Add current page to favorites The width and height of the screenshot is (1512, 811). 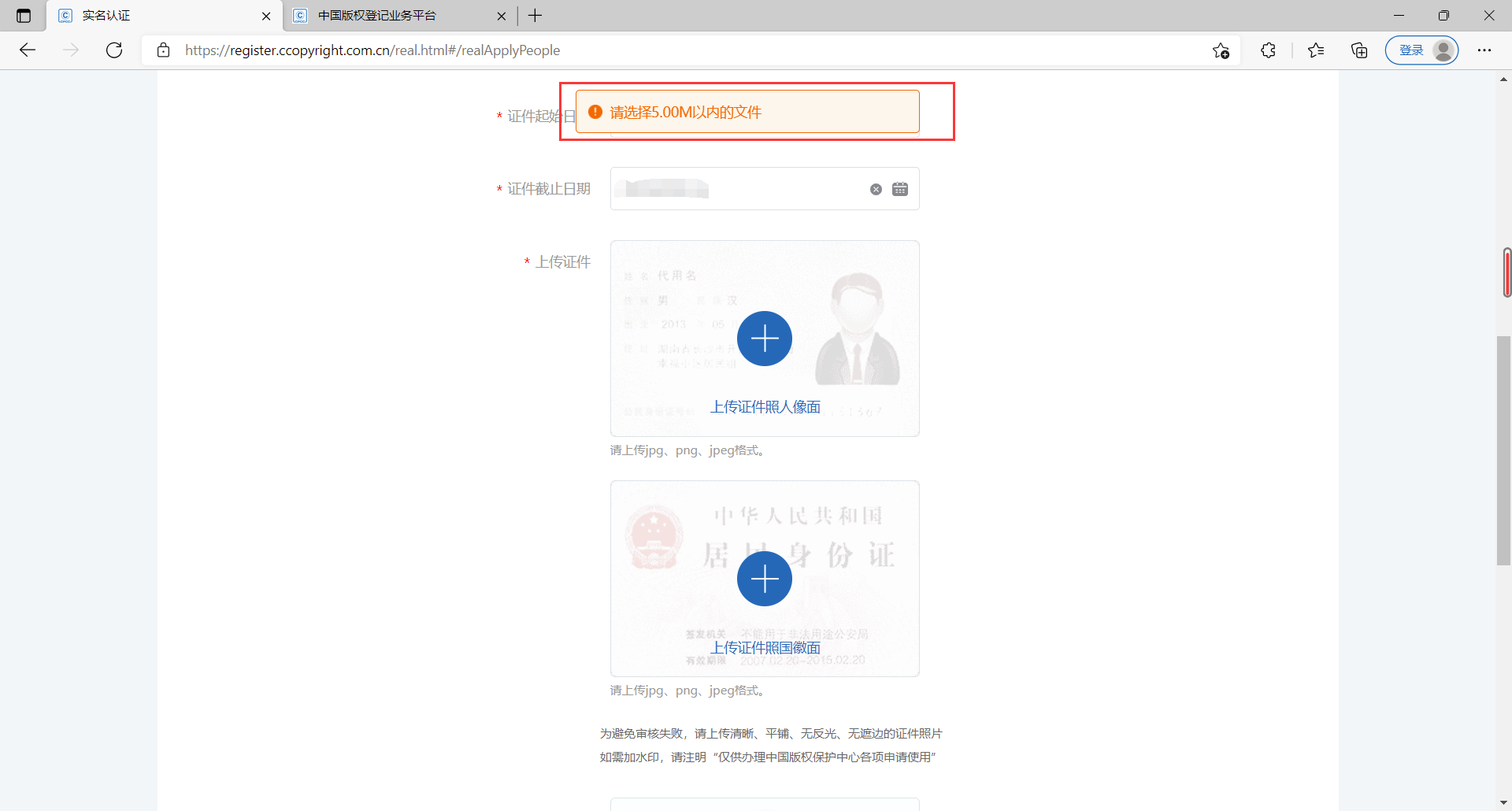pos(1221,50)
